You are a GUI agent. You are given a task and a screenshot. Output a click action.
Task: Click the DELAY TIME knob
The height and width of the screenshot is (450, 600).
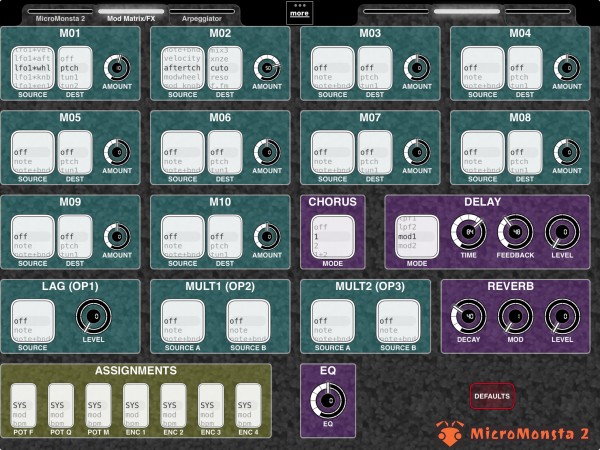point(468,232)
